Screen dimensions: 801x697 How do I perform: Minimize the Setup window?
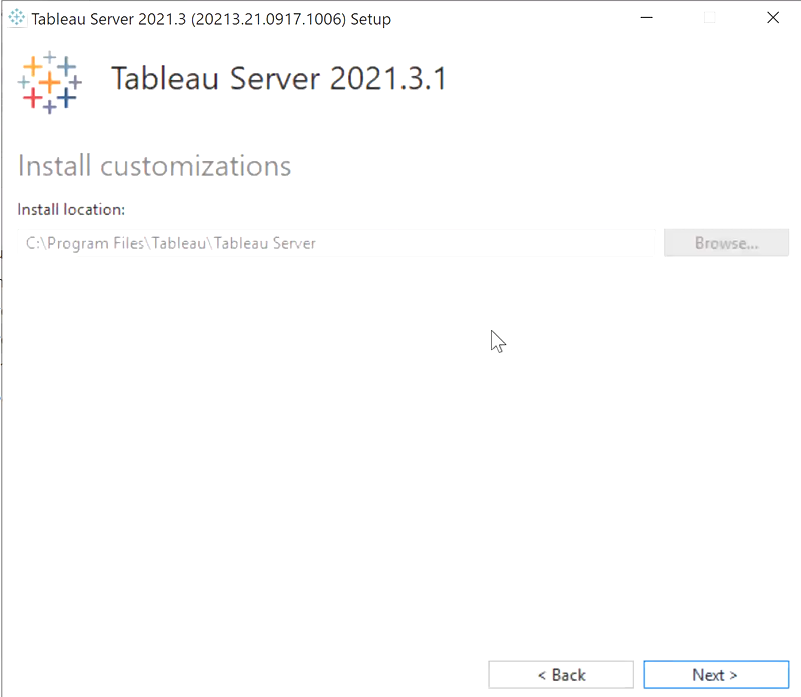(x=647, y=18)
